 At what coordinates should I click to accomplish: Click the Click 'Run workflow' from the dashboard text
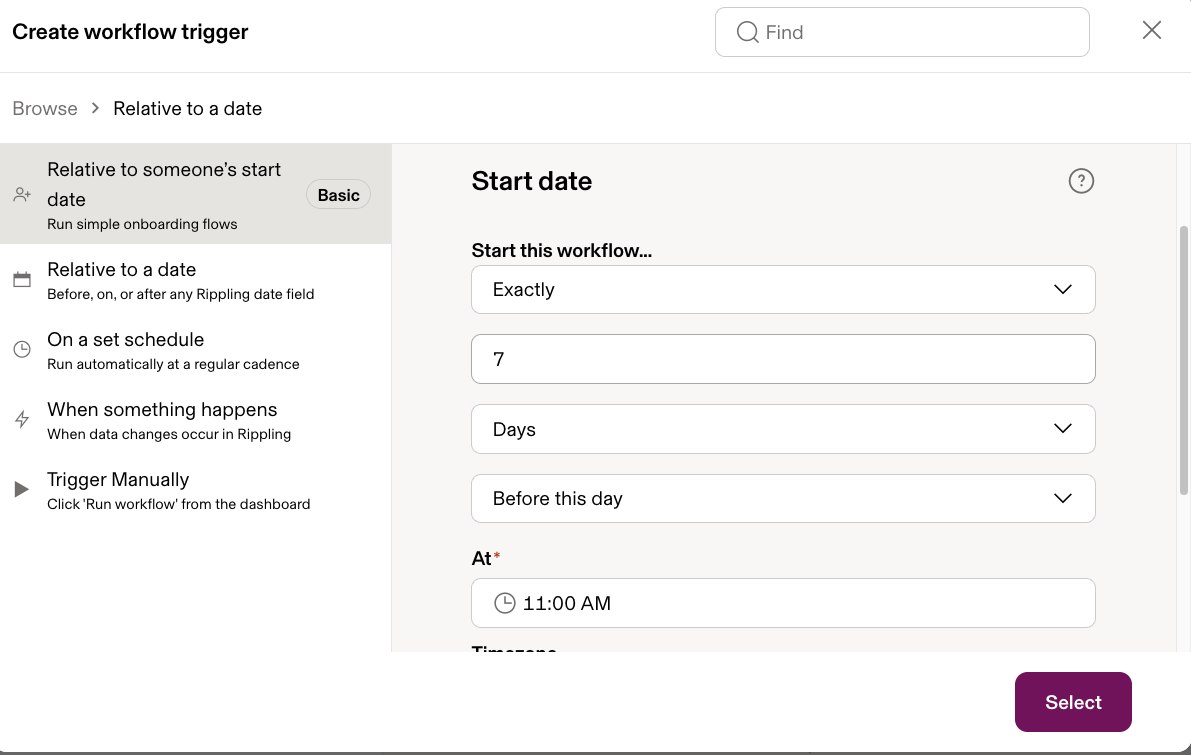178,504
